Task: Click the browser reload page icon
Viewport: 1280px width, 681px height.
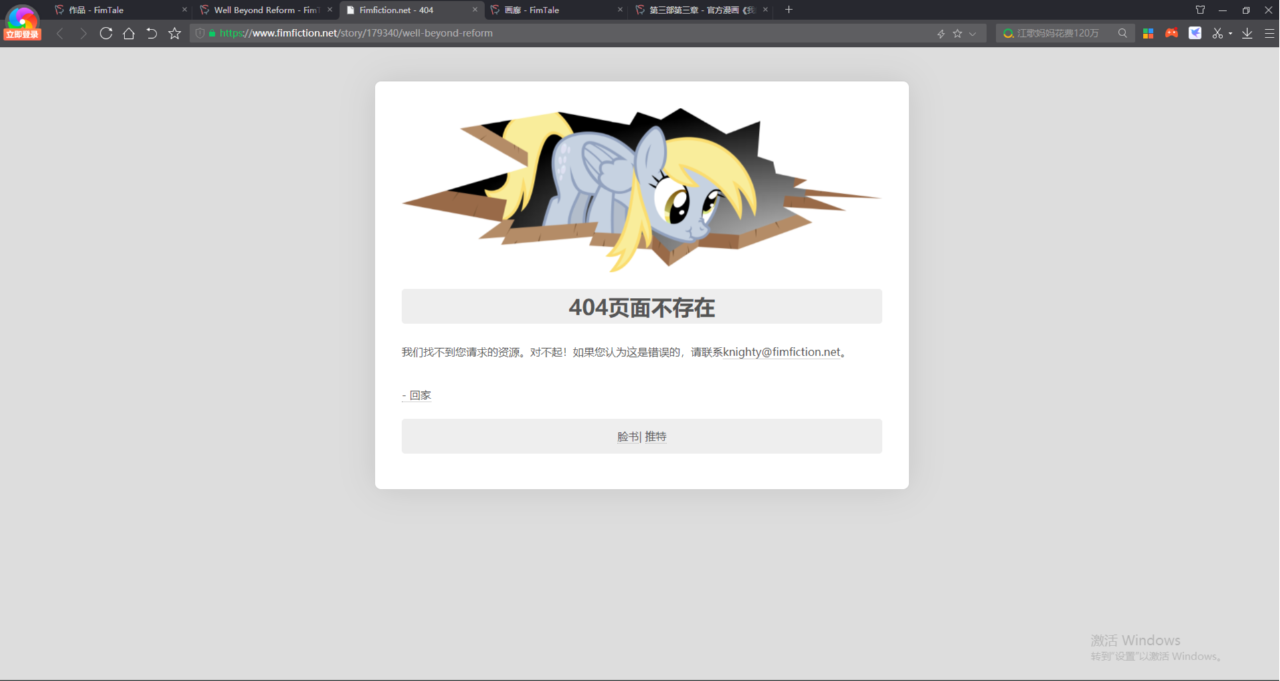Action: 106,33
